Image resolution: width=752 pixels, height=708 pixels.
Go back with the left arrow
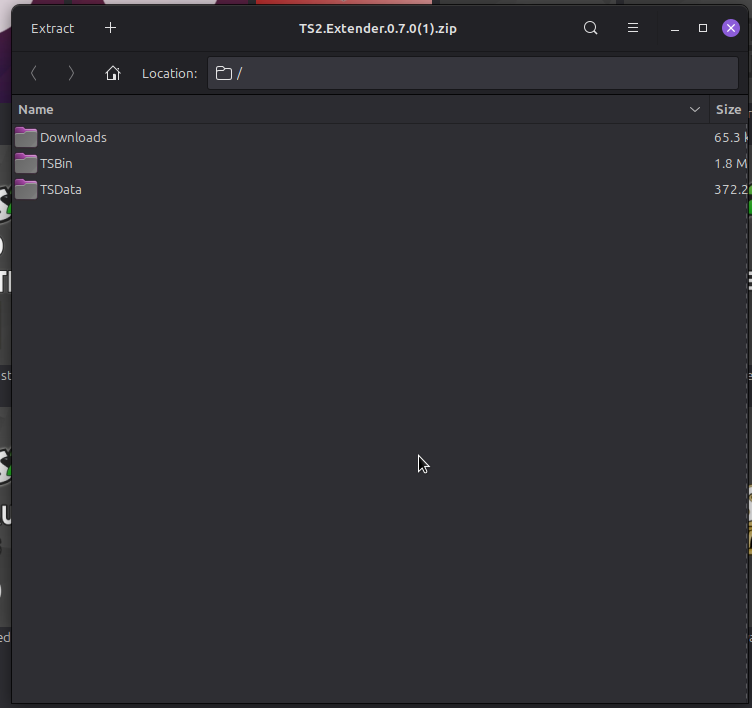[x=34, y=73]
